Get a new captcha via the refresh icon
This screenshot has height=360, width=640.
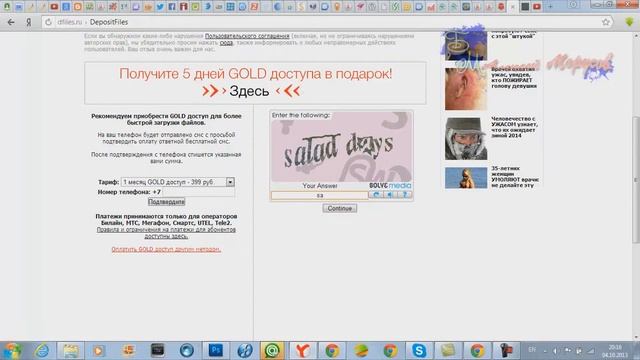[x=376, y=195]
